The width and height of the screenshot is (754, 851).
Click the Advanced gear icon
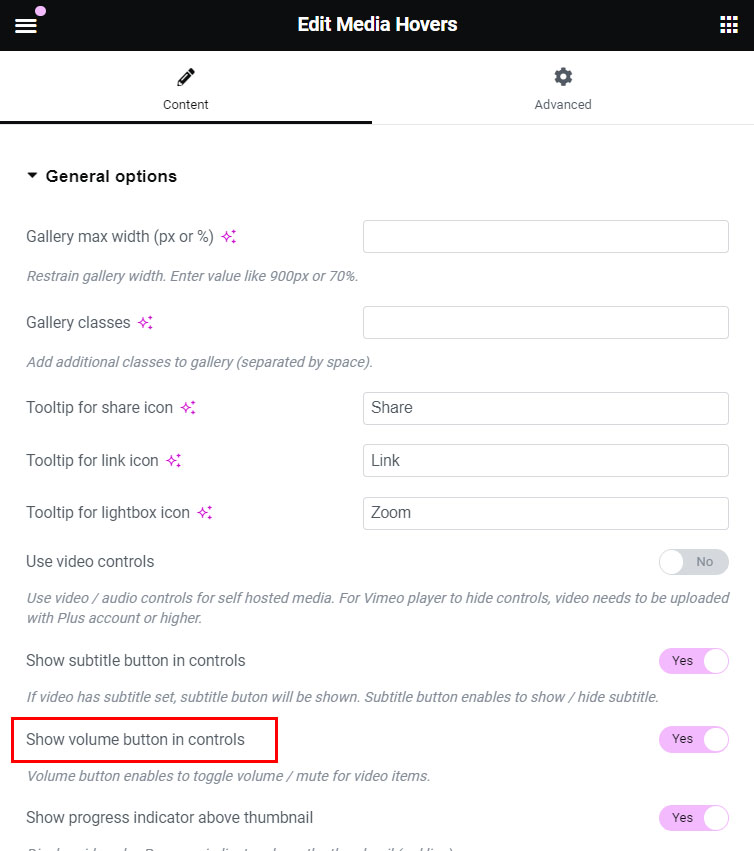click(563, 77)
